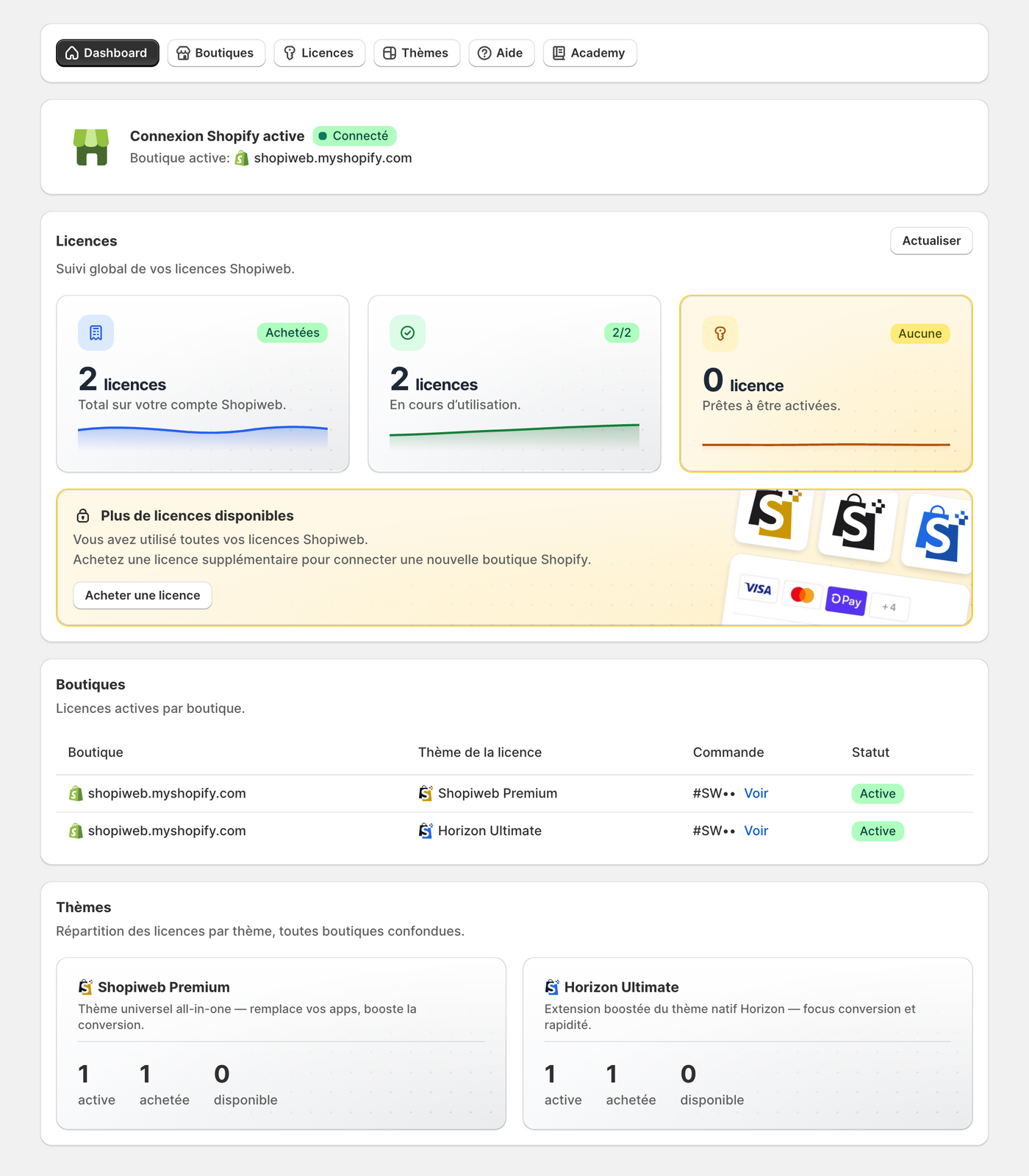Image resolution: width=1029 pixels, height=1176 pixels.
Task: Click logo icon on Shopiweb Premium theme card
Action: (86, 987)
